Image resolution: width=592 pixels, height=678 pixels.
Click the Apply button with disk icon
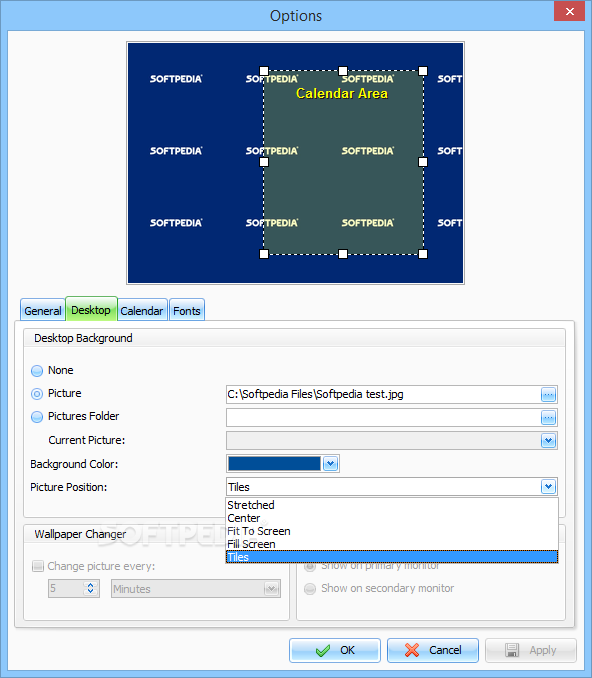[531, 650]
